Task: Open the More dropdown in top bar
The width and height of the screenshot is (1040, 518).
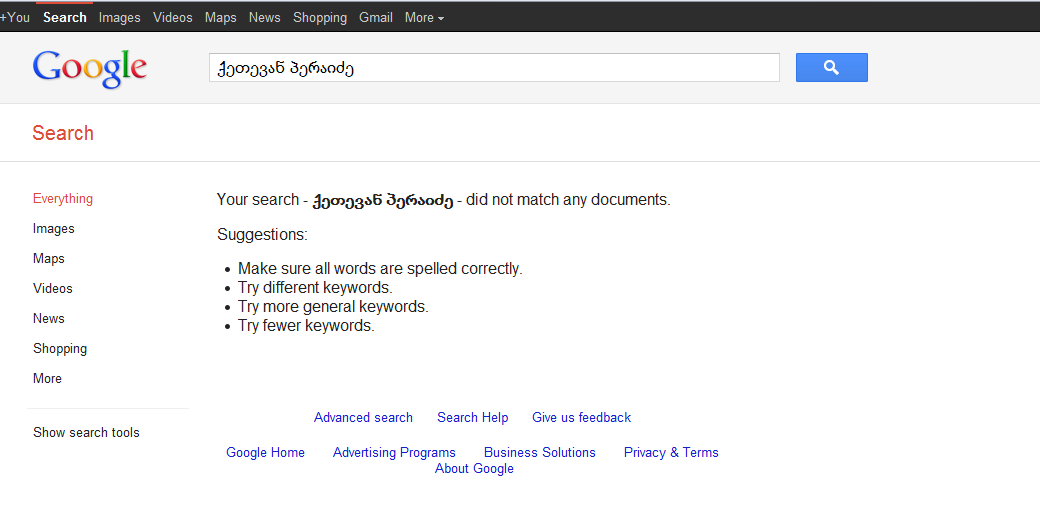Action: (424, 17)
